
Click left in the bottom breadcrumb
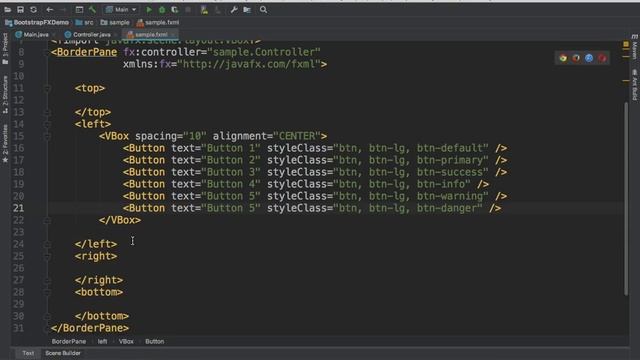pos(102,341)
